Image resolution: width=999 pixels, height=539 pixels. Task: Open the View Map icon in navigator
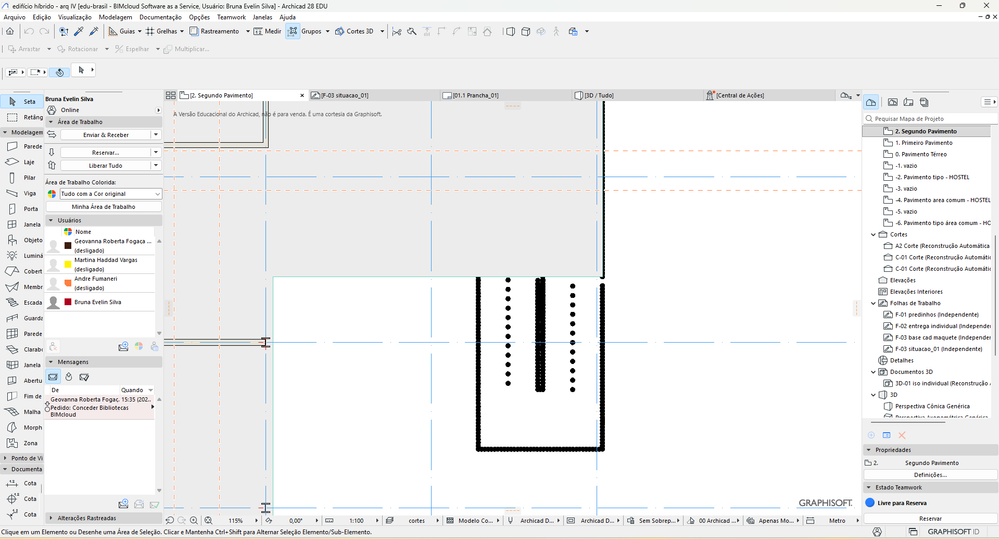point(893,102)
